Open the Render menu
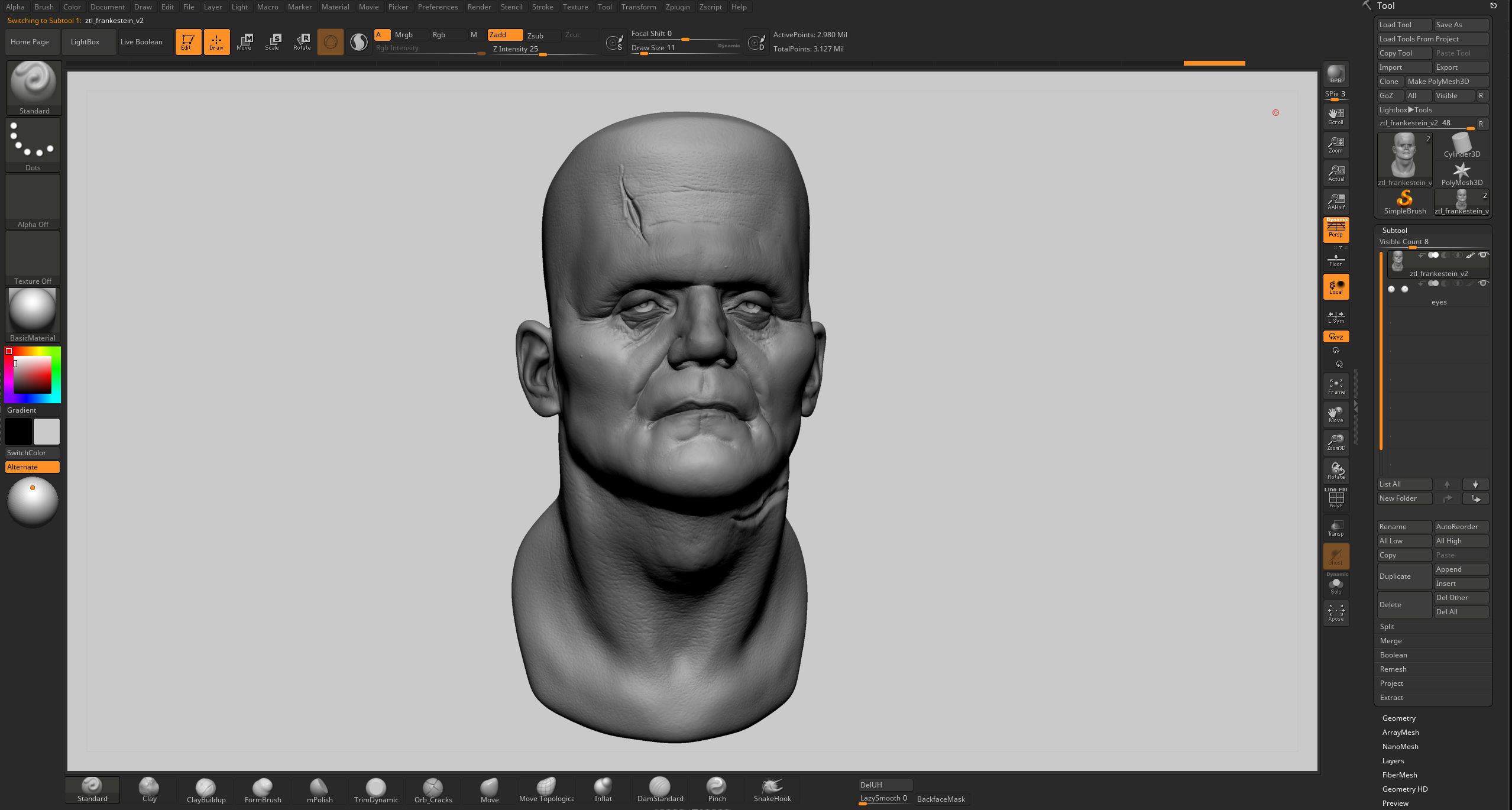1512x810 pixels. (x=479, y=7)
